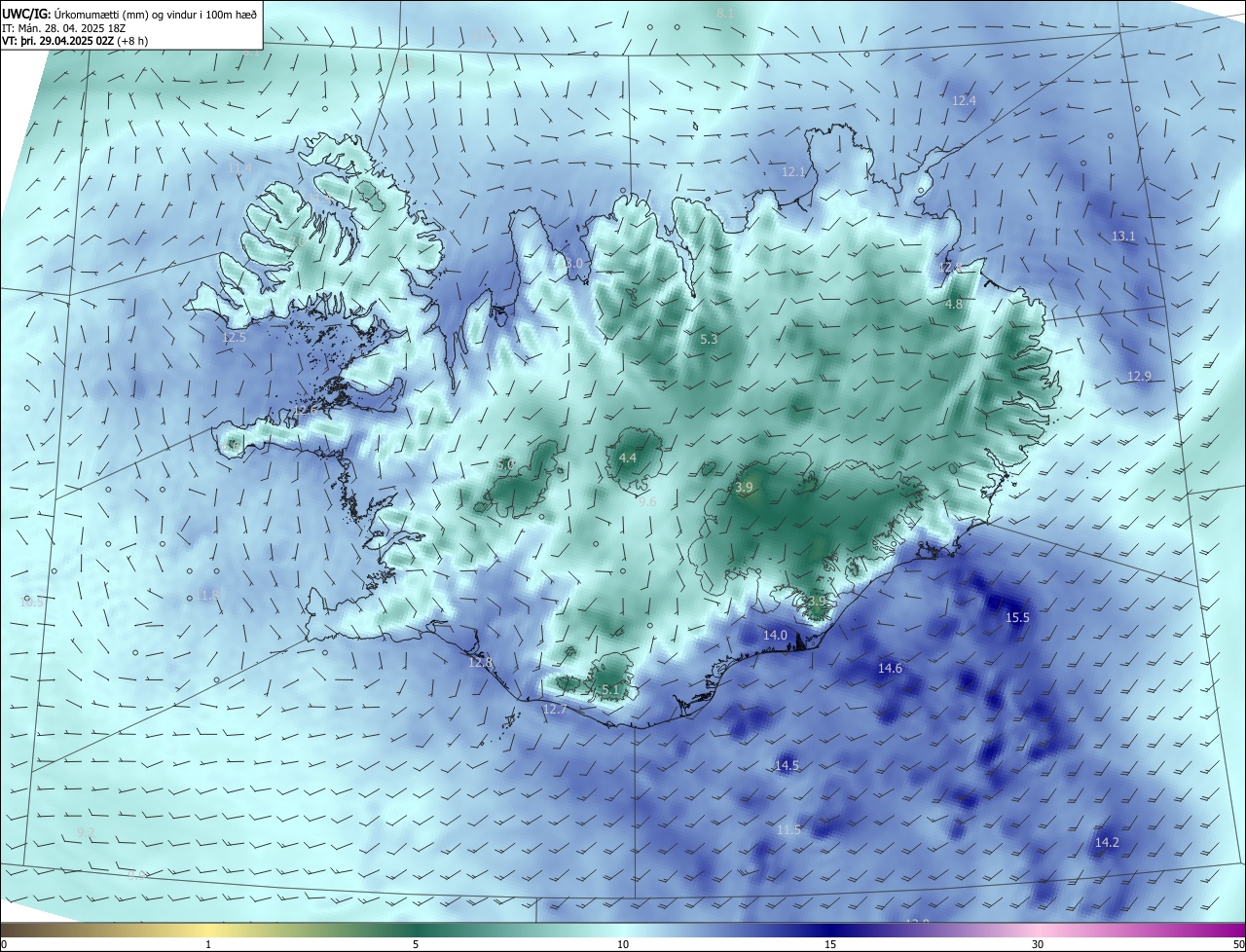1246x952 pixels.
Task: Click the 8.1 value at the top edge
Action: [724, 14]
